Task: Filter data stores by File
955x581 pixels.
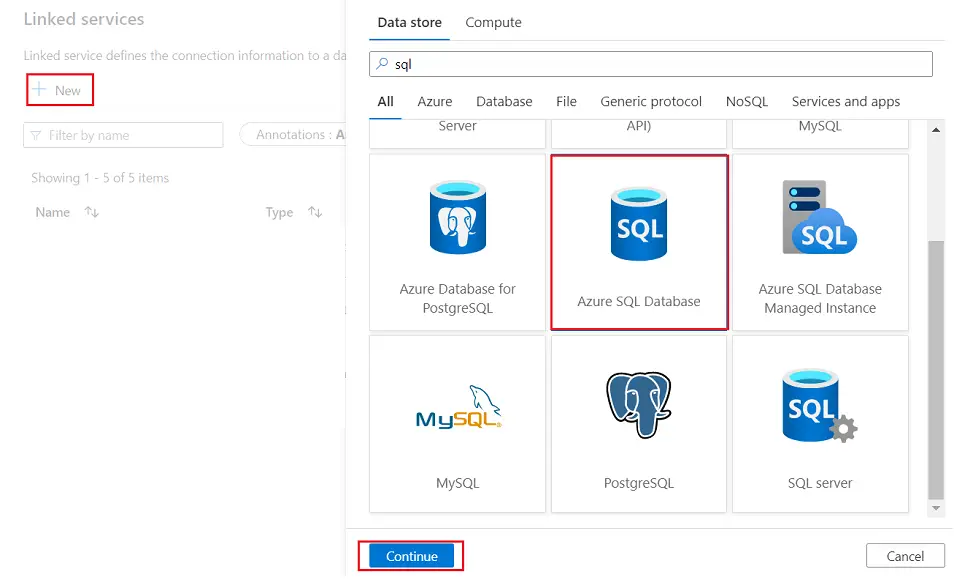Action: pos(566,101)
